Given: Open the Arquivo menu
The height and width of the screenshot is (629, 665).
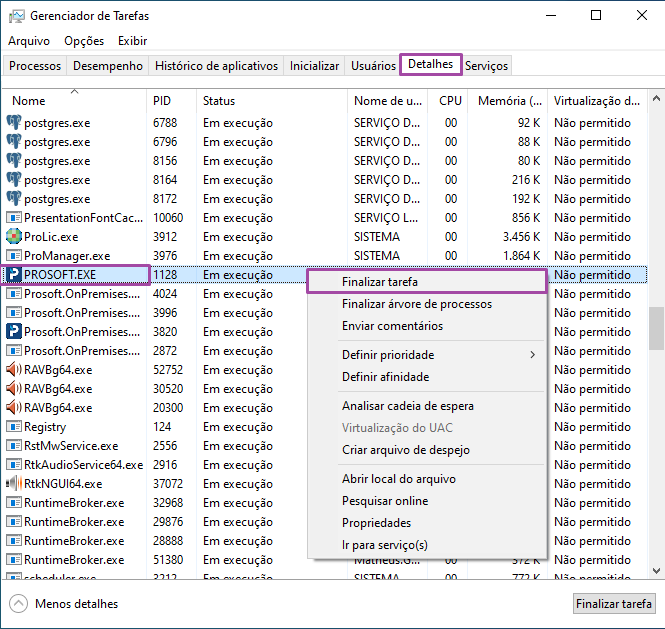Looking at the screenshot, I should tap(29, 41).
